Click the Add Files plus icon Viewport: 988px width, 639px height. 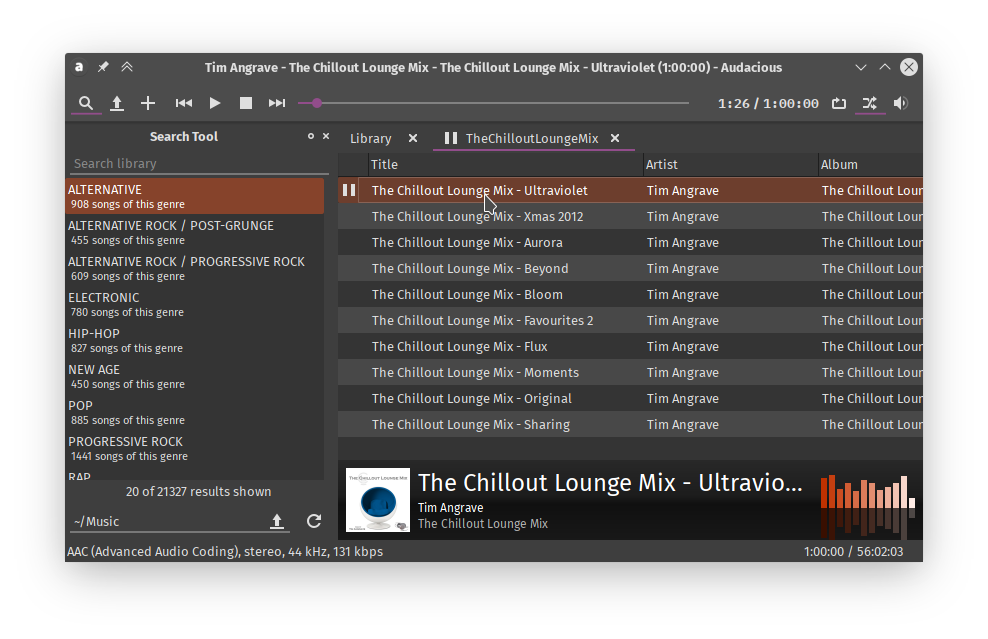coord(147,103)
